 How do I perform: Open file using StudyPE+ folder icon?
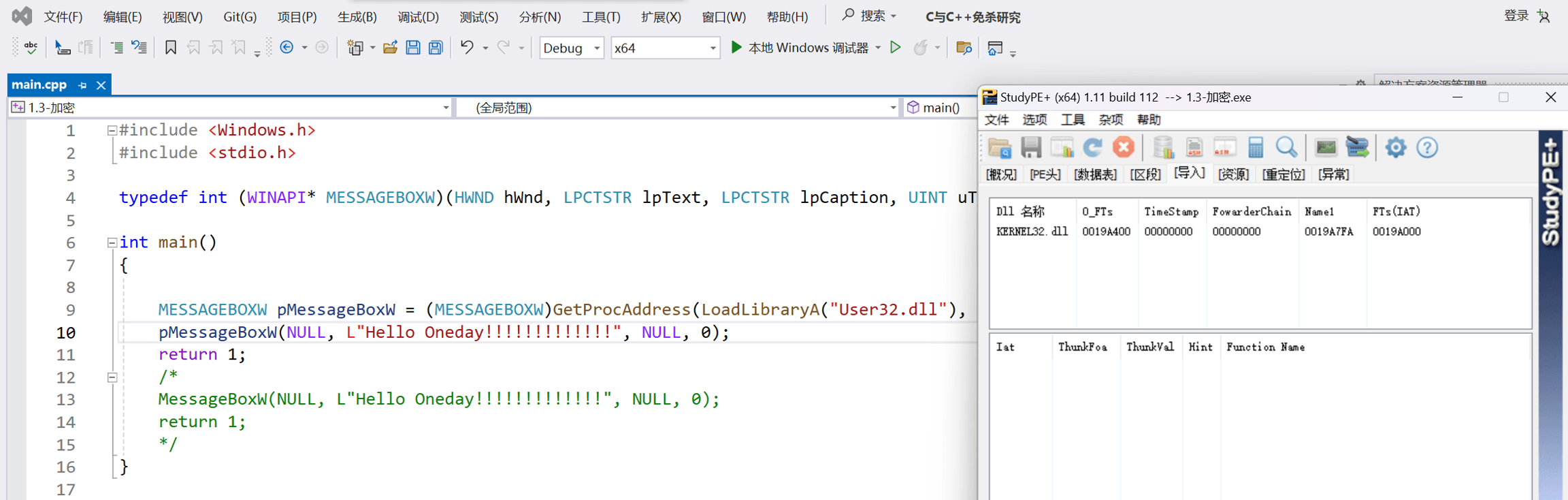[x=1000, y=148]
